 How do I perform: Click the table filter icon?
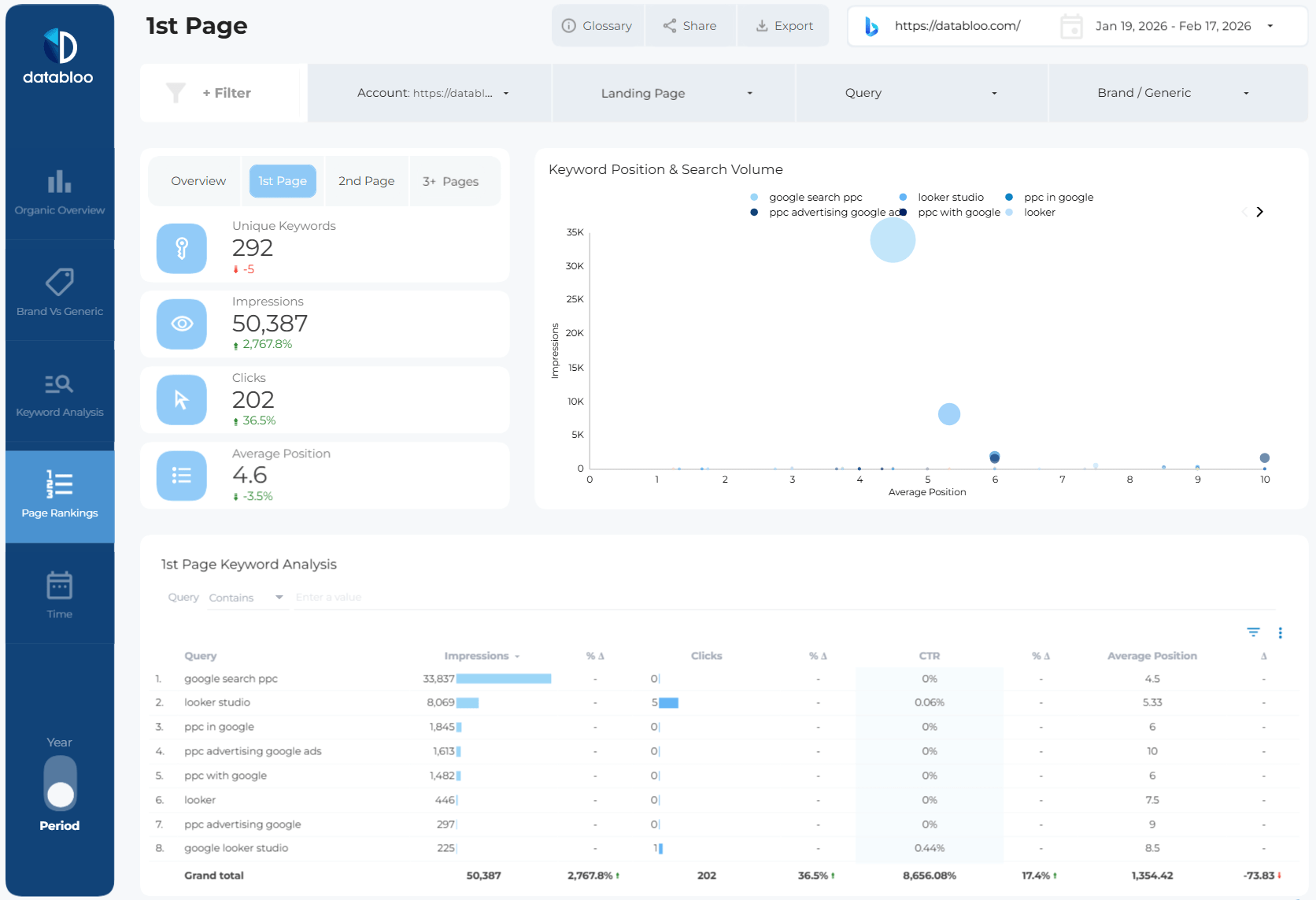pyautogui.click(x=1253, y=632)
